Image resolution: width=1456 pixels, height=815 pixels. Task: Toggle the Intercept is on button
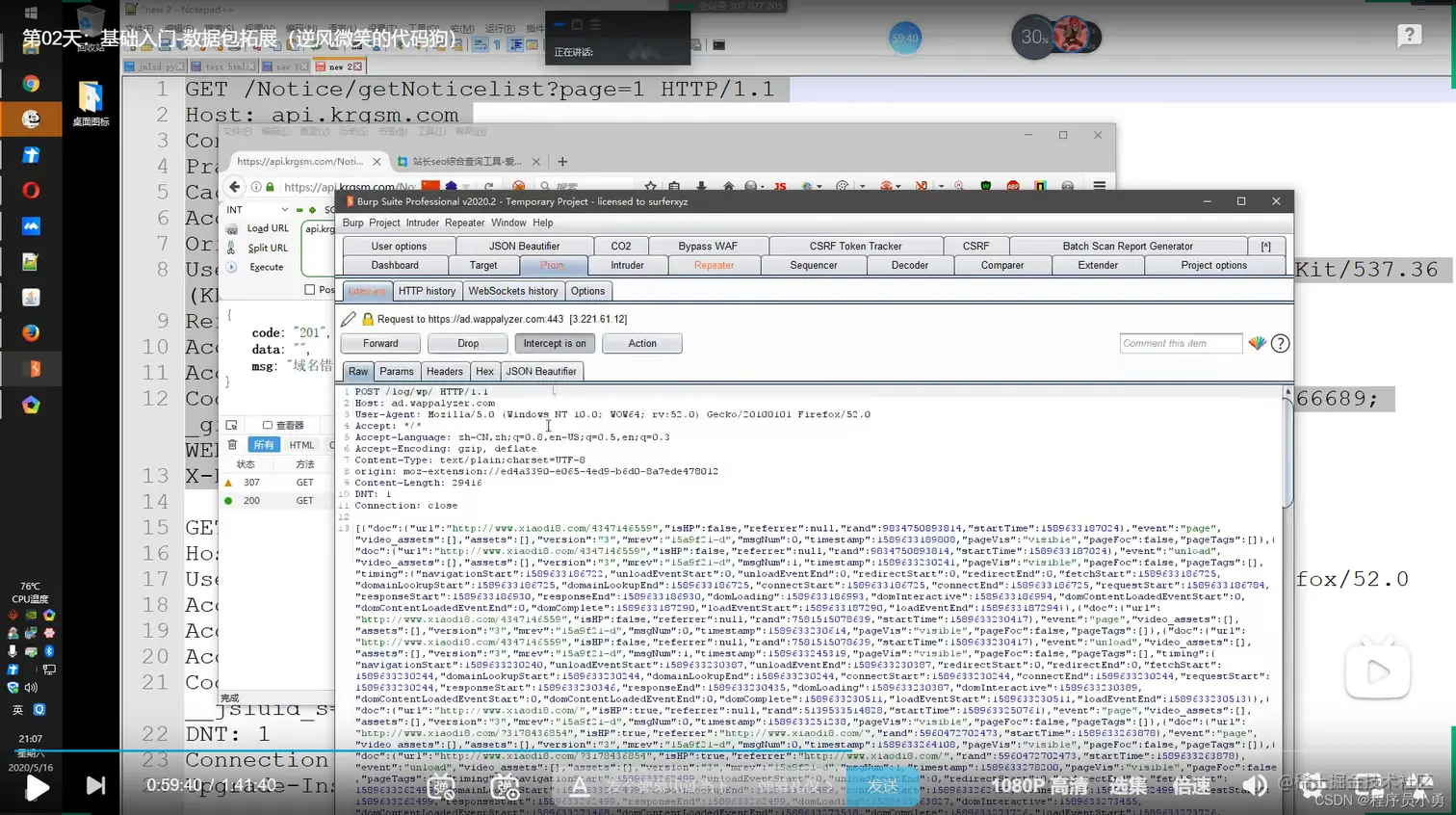coord(555,344)
